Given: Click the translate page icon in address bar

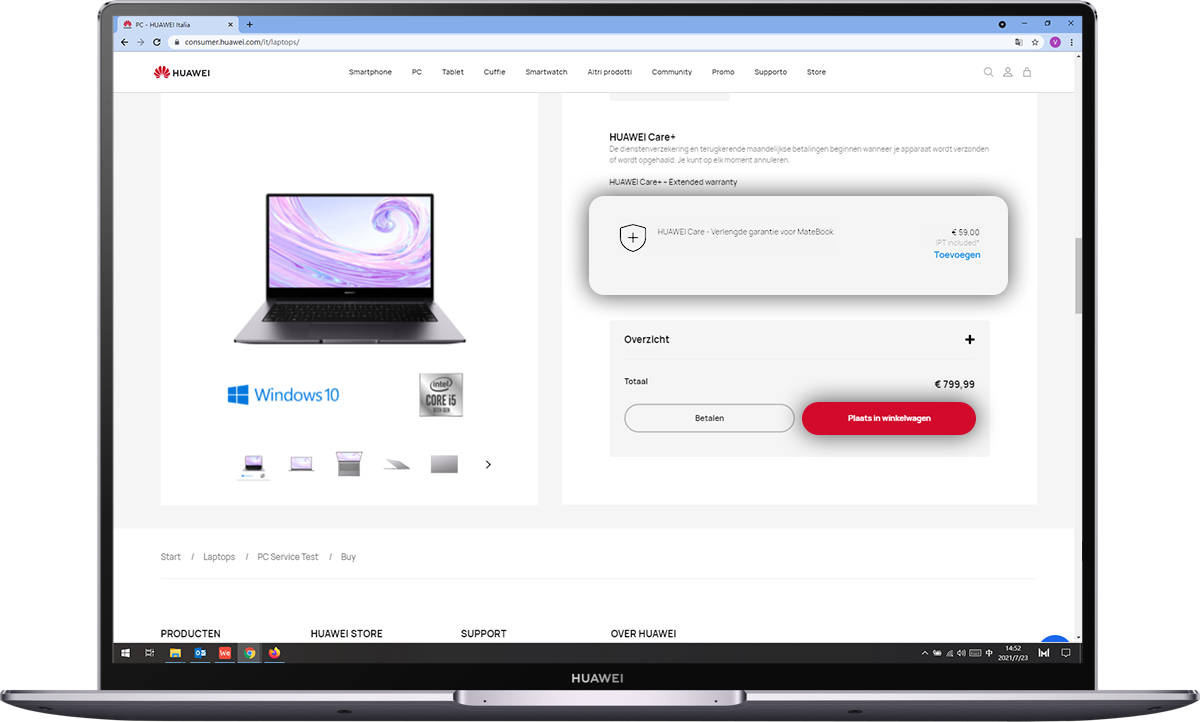Looking at the screenshot, I should 1019,42.
